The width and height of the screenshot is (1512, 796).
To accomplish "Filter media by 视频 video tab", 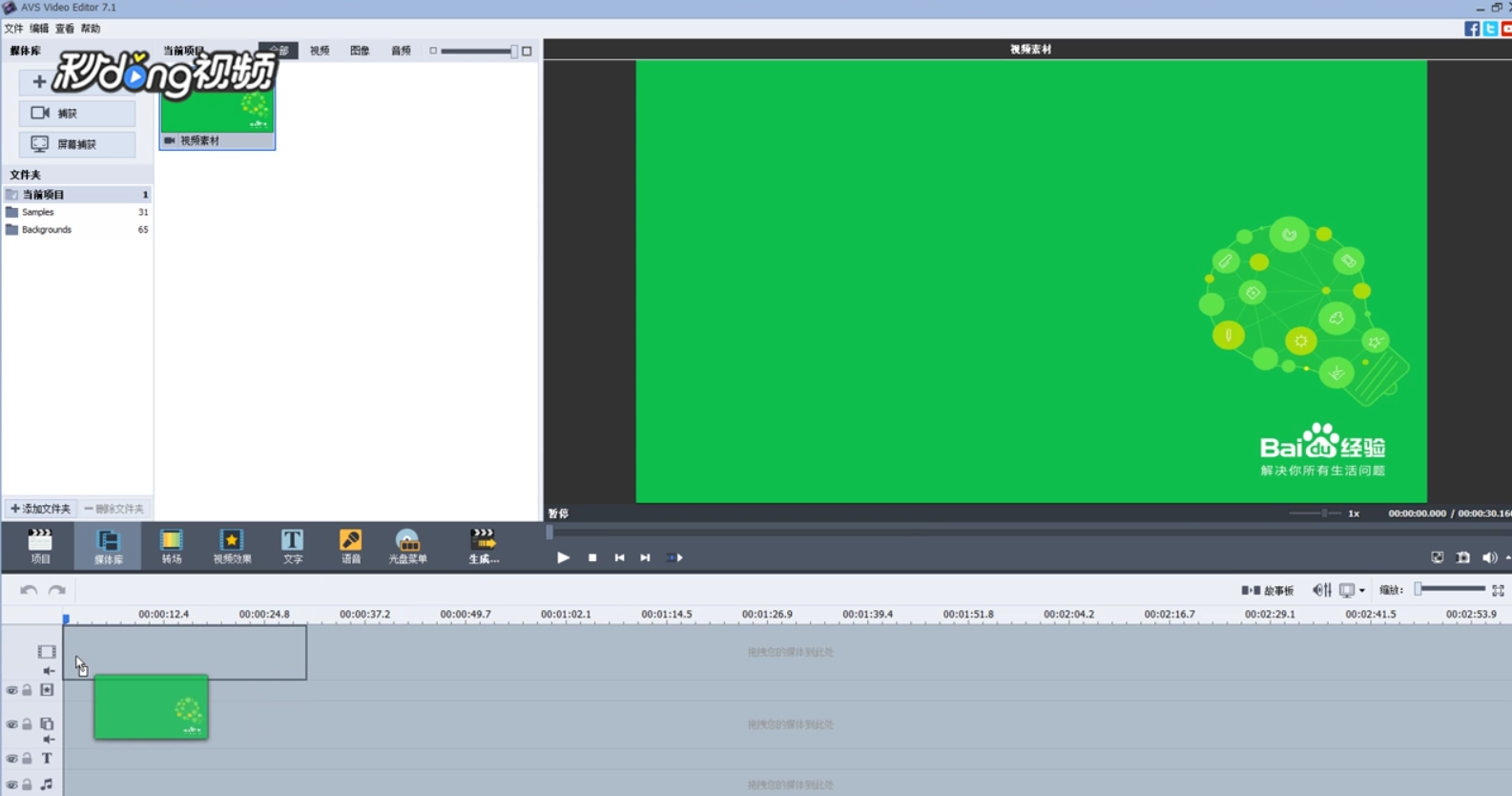I will (320, 51).
